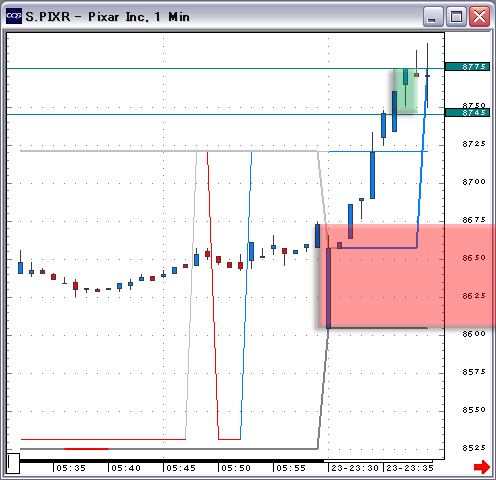Click the 8625 price scale label
This screenshot has width=496, height=480.
coord(474,296)
